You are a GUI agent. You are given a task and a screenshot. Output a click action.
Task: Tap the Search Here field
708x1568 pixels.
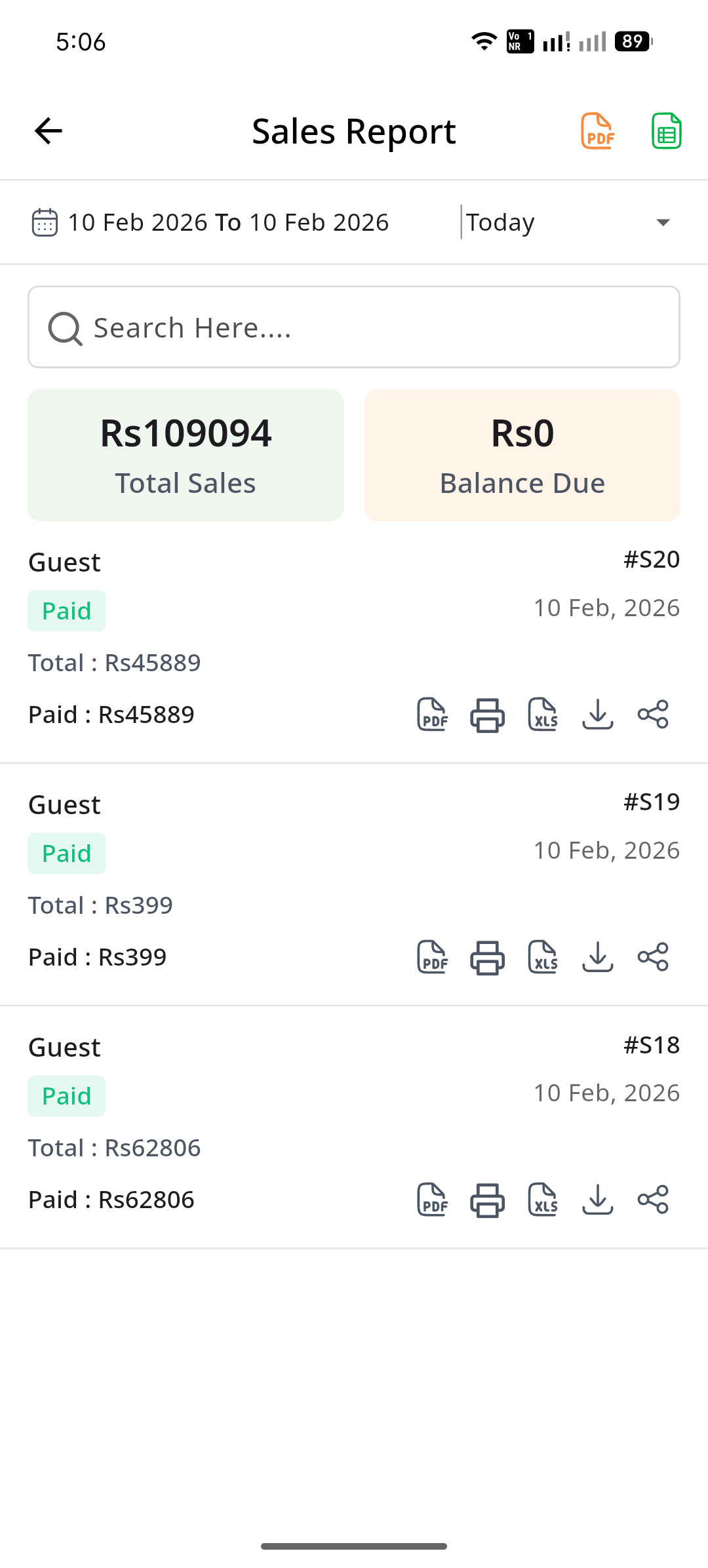pos(354,327)
